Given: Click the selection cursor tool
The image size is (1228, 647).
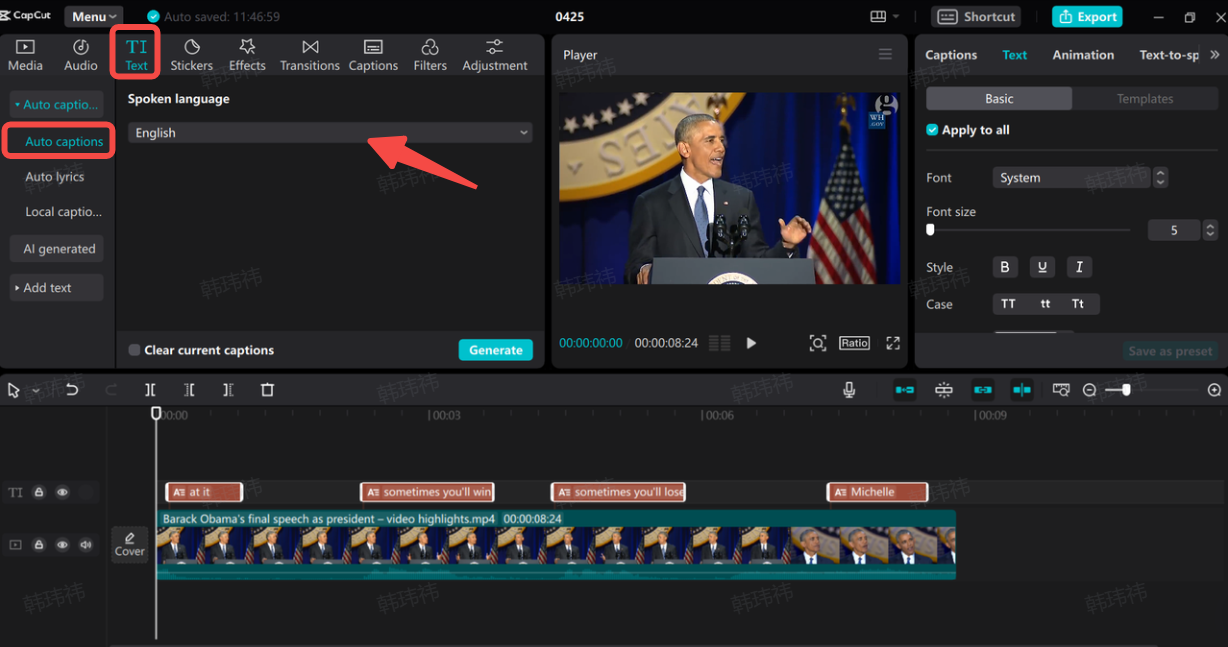Looking at the screenshot, I should (14, 390).
